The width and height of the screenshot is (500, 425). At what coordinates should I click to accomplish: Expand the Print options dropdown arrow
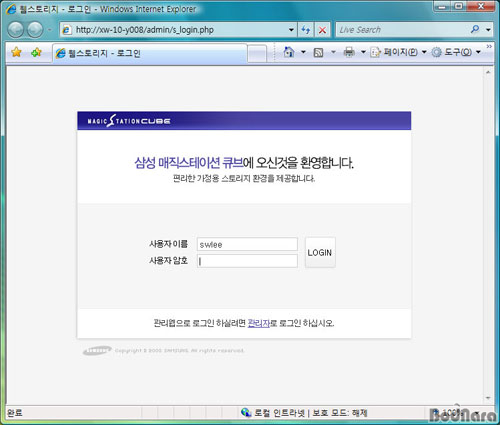(363, 52)
